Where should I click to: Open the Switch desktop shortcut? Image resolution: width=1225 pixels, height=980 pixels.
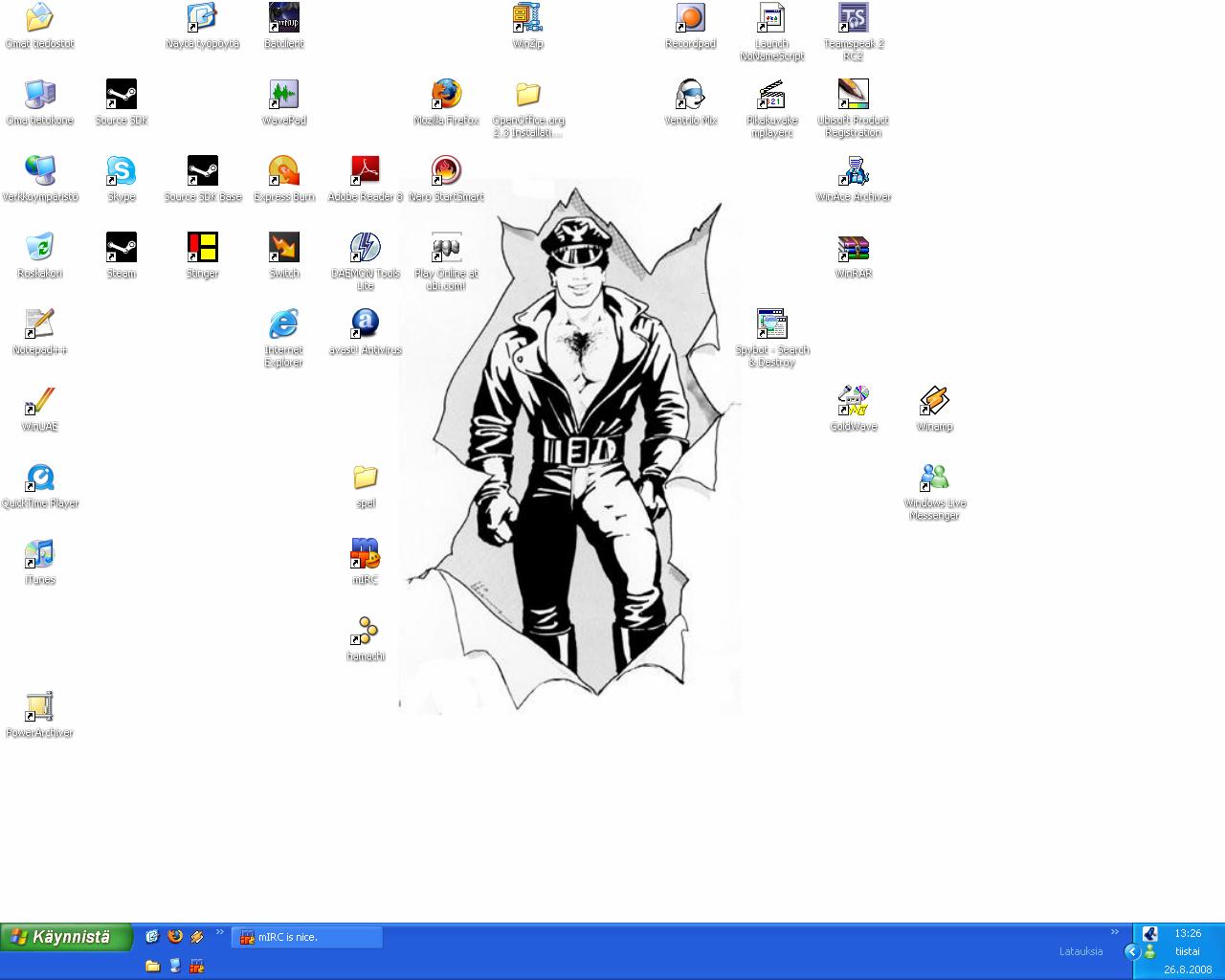(284, 255)
